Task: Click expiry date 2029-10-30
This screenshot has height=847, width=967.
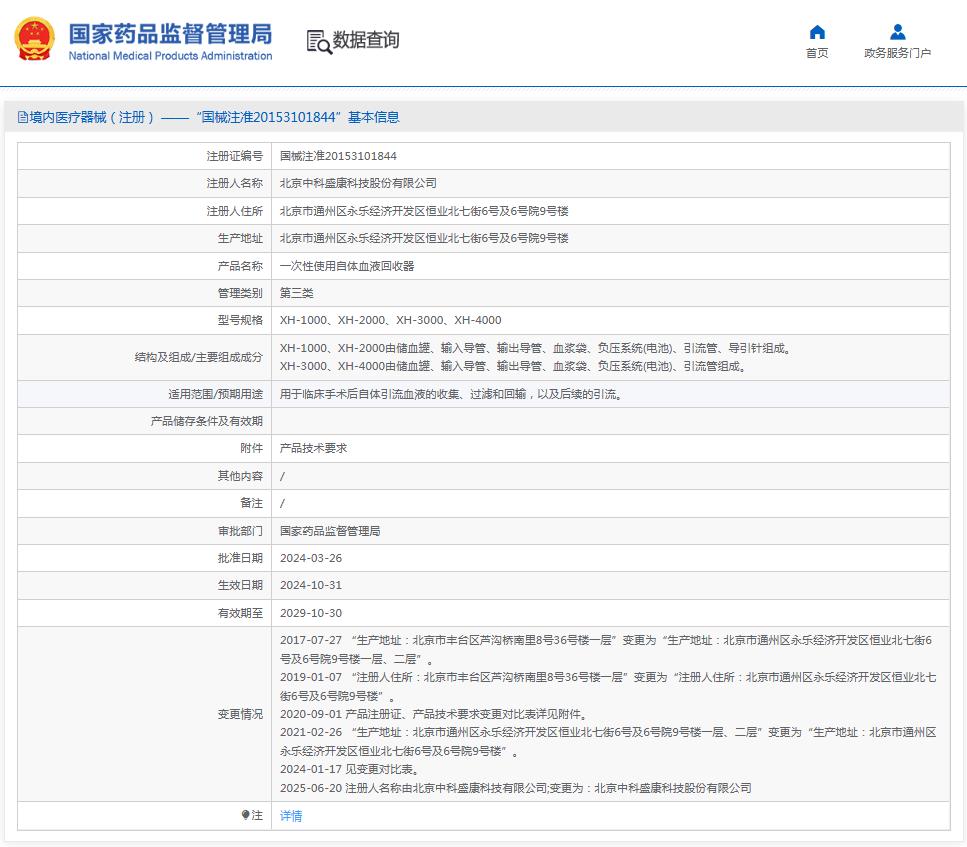Action: point(310,614)
